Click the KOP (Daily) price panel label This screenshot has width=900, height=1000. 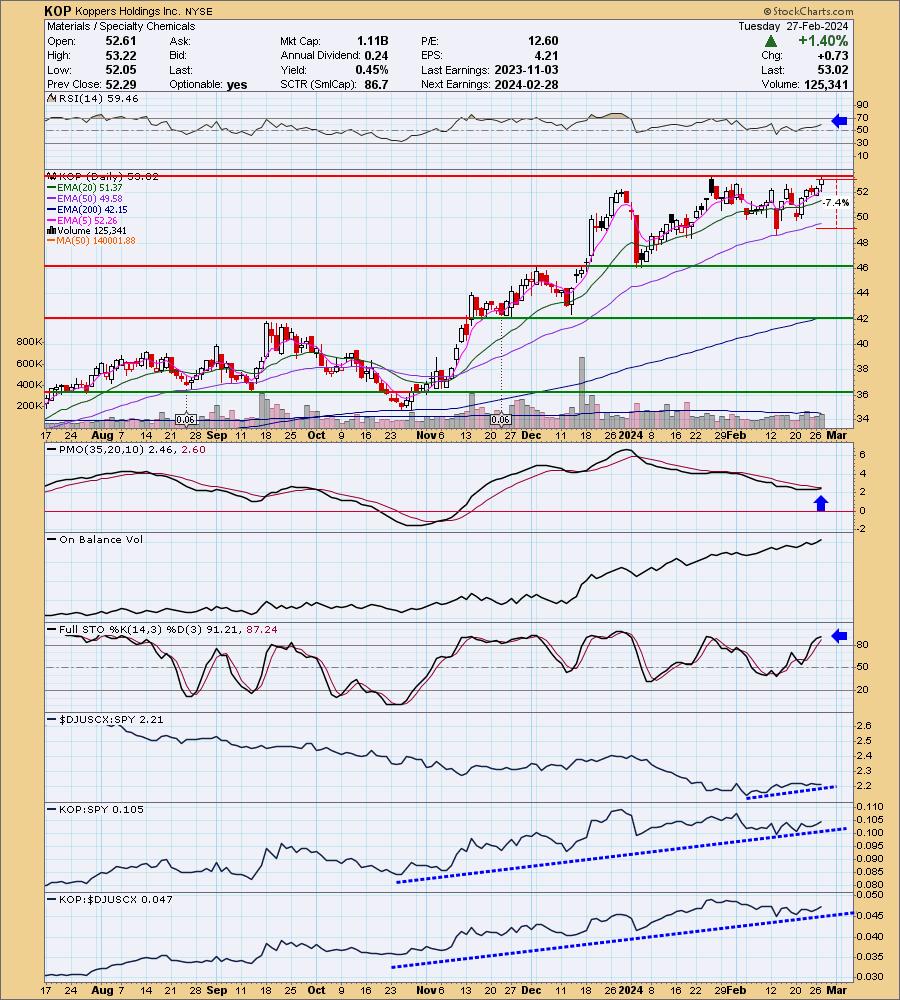(x=103, y=176)
